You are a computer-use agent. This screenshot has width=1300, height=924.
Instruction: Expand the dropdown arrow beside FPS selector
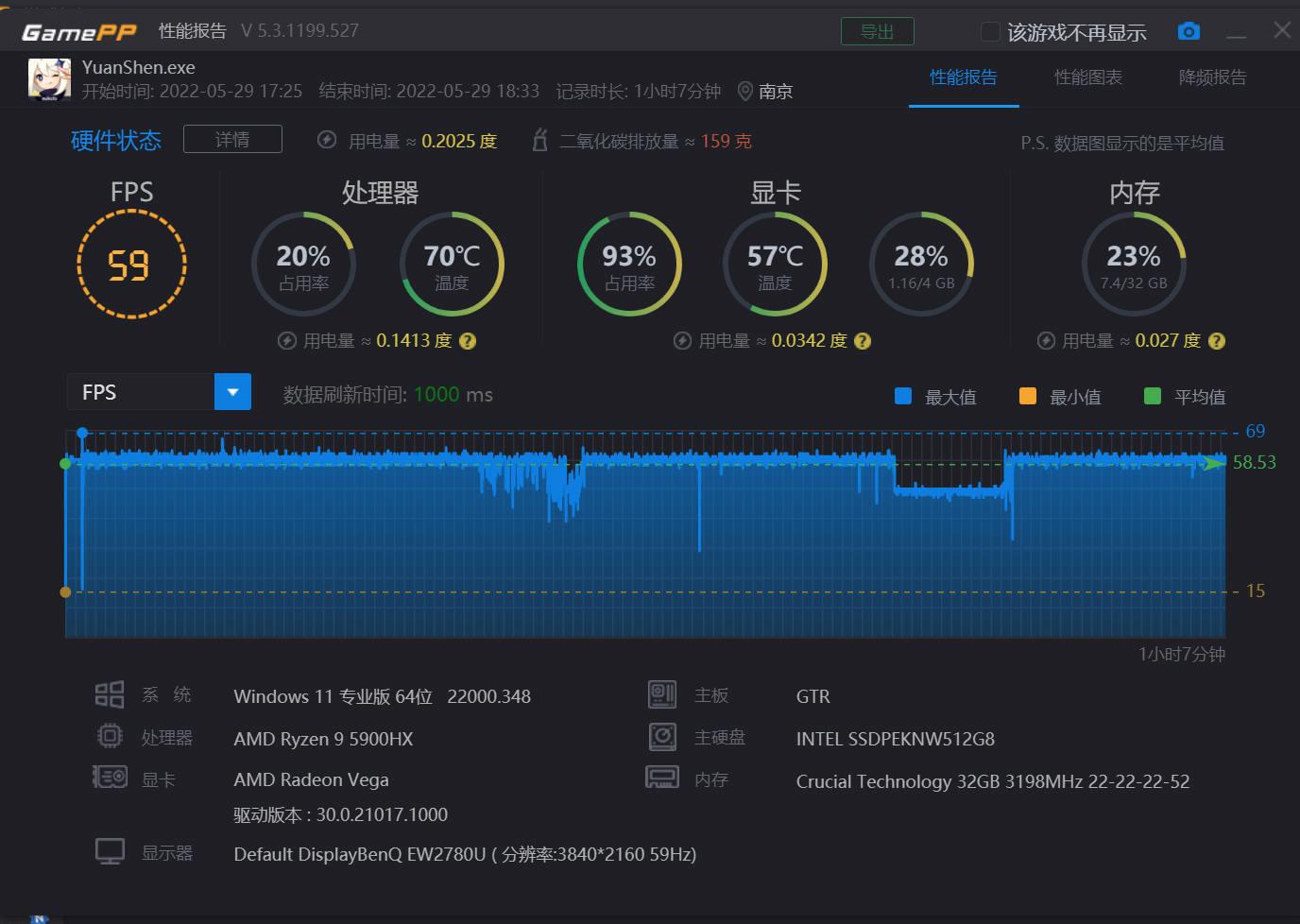coord(232,391)
